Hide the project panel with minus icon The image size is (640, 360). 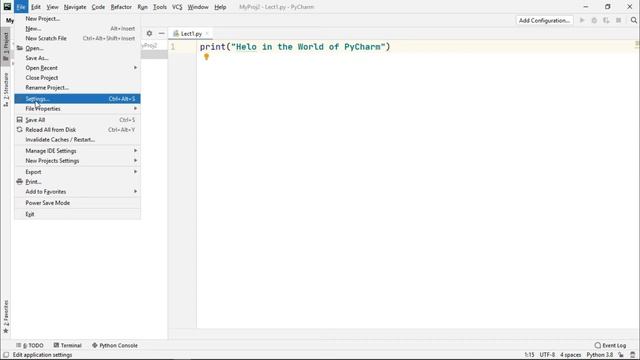point(162,33)
